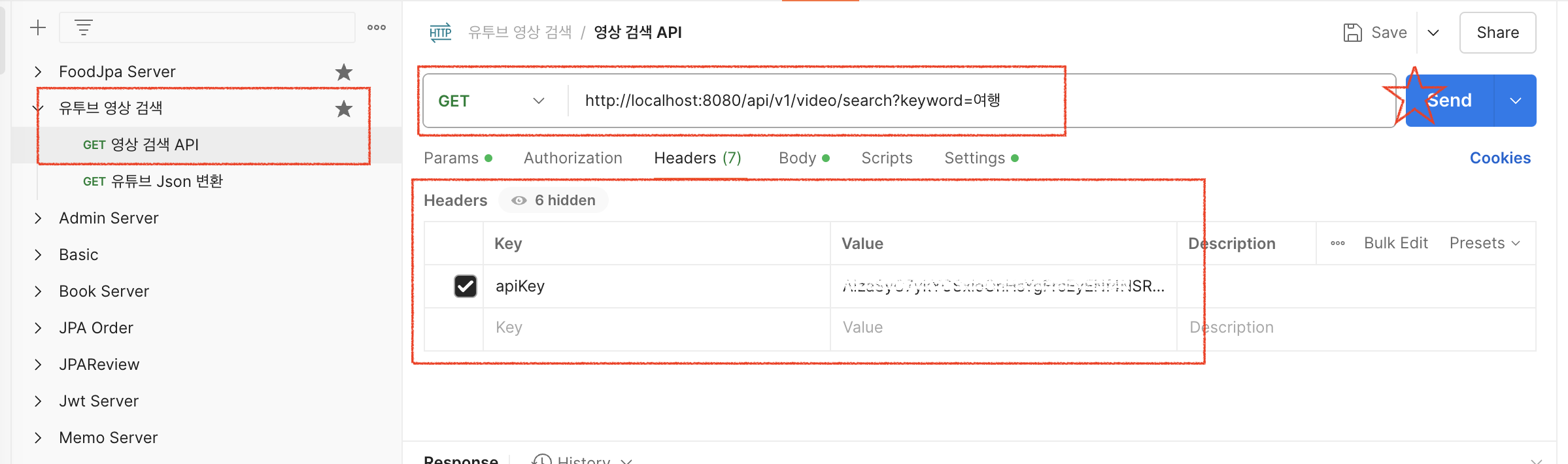Image resolution: width=1568 pixels, height=464 pixels.
Task: Expand the Admin Server collection
Action: point(38,218)
